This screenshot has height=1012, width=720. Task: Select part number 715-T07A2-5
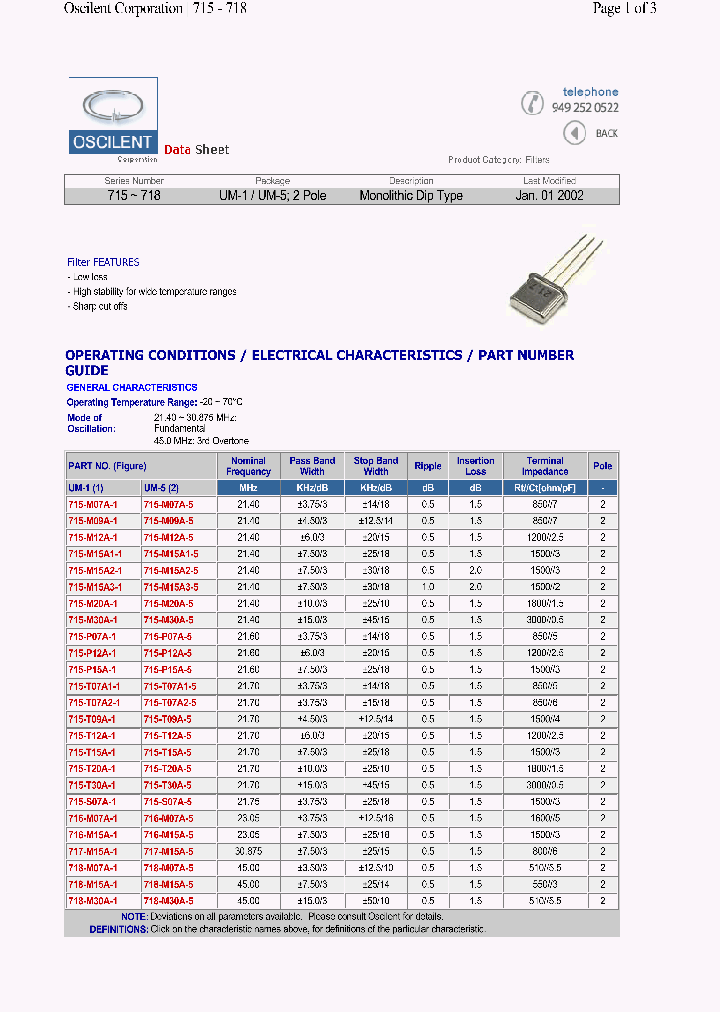pyautogui.click(x=170, y=703)
